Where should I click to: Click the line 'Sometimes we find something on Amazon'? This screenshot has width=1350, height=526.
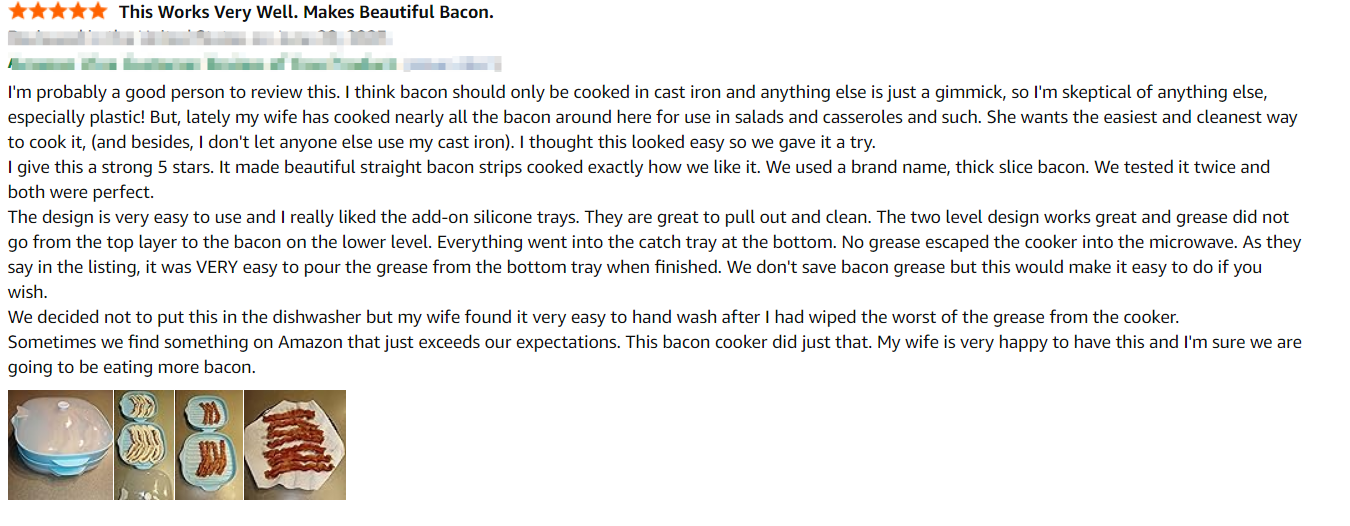[655, 342]
